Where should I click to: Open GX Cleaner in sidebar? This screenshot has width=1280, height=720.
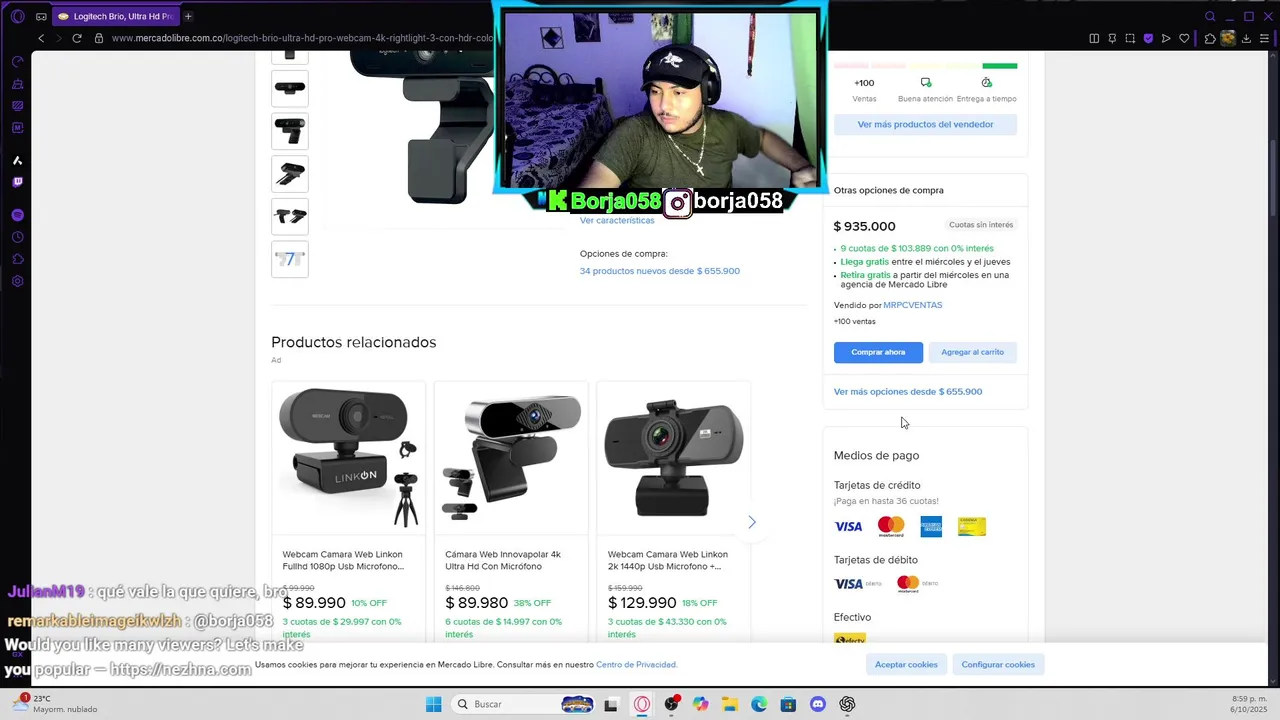click(x=18, y=84)
